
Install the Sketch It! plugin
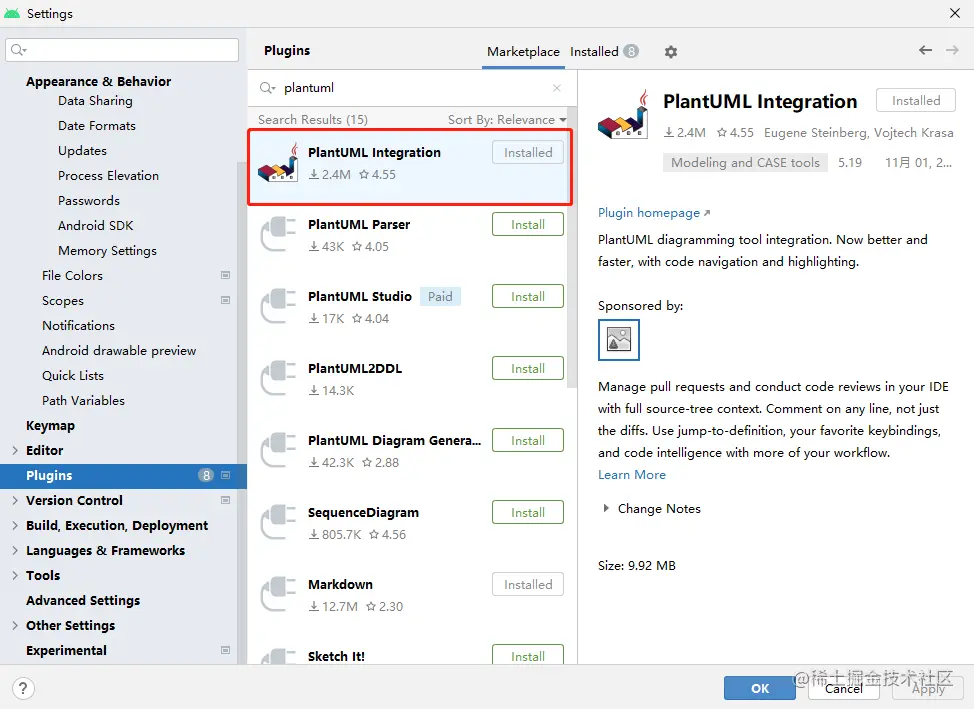528,655
